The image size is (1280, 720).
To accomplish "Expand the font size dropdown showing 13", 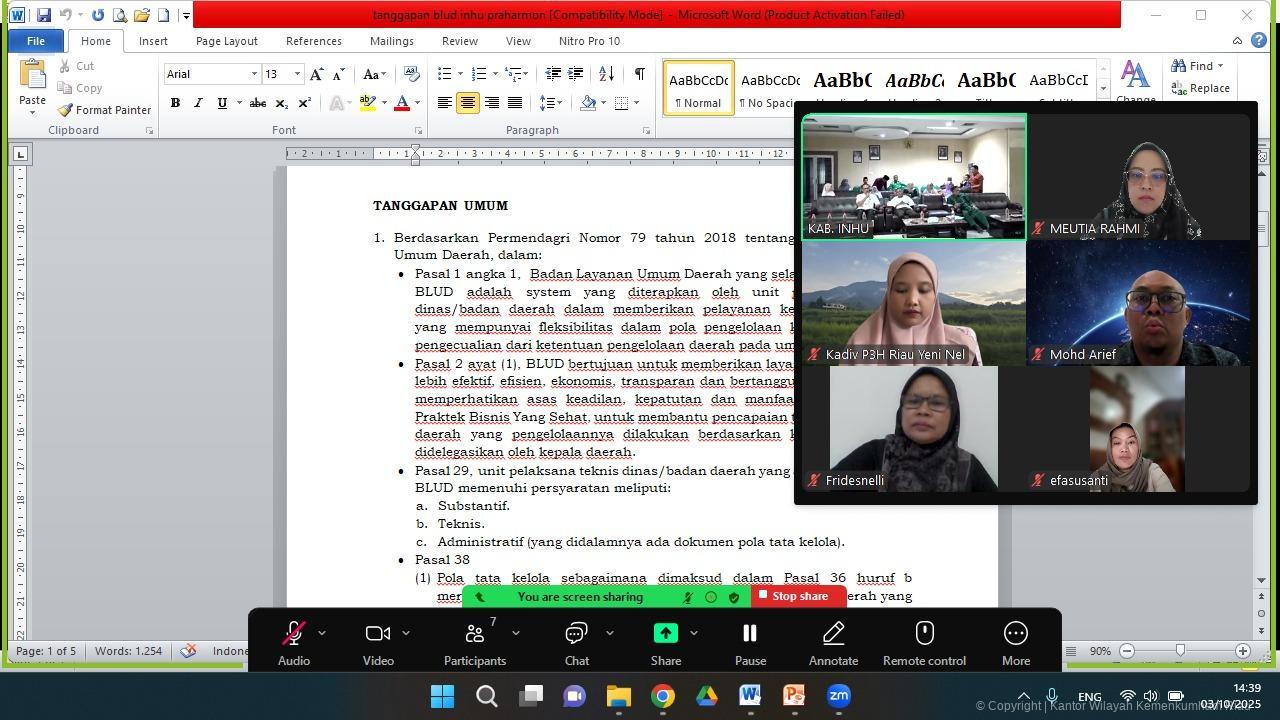I will (x=297, y=74).
